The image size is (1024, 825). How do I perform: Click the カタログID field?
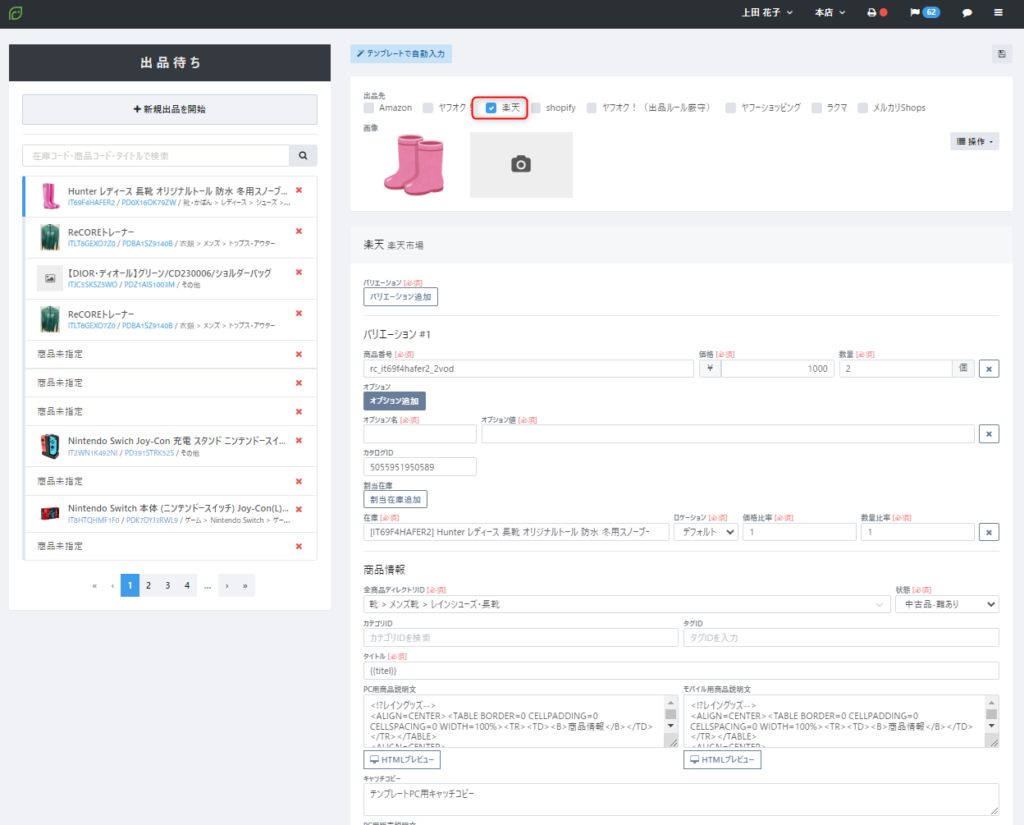420,467
